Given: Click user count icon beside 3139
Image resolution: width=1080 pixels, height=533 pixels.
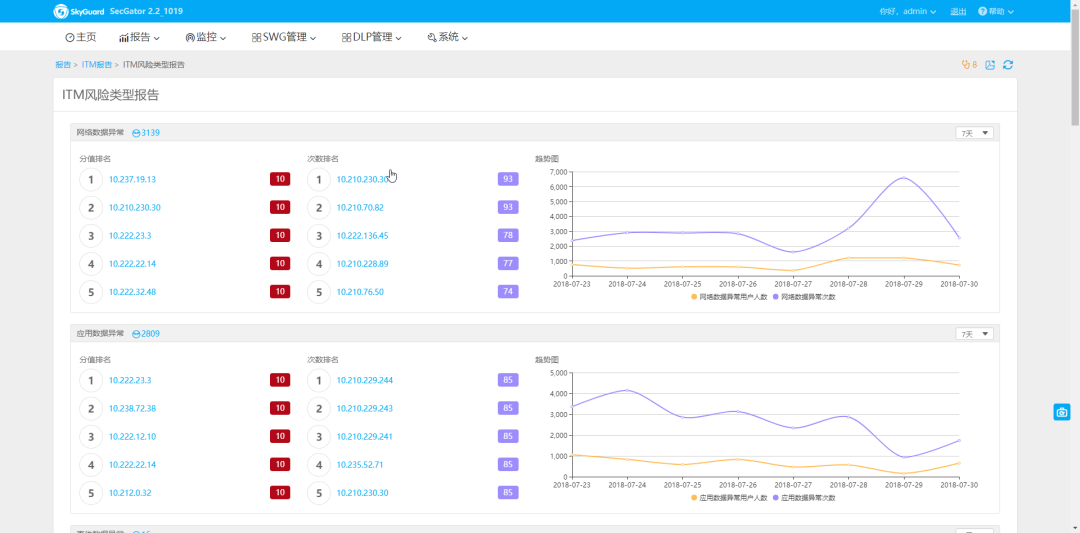Looking at the screenshot, I should click(136, 133).
